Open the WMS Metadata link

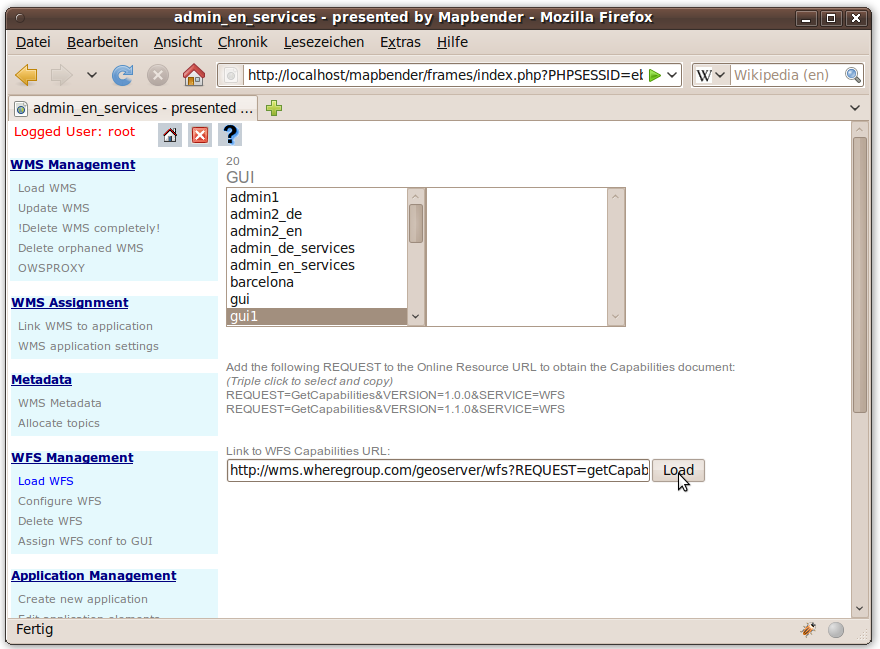point(59,403)
